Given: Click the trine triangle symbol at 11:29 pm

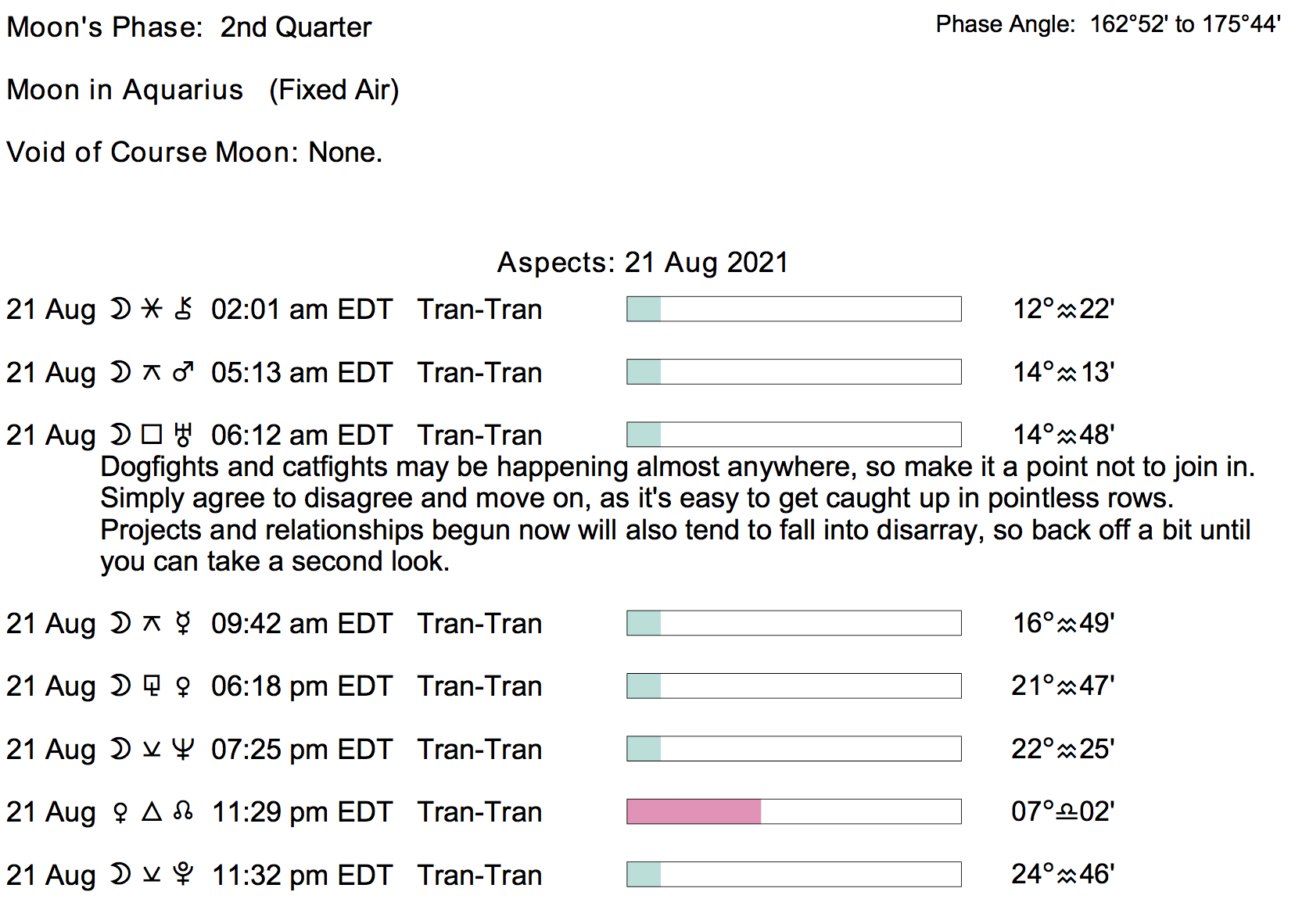Looking at the screenshot, I should click(x=152, y=812).
